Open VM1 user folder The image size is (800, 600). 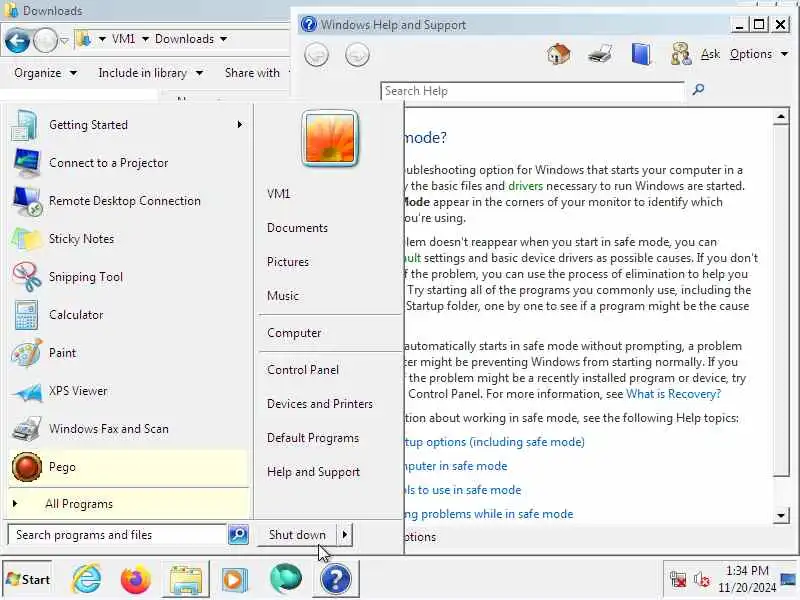(279, 194)
